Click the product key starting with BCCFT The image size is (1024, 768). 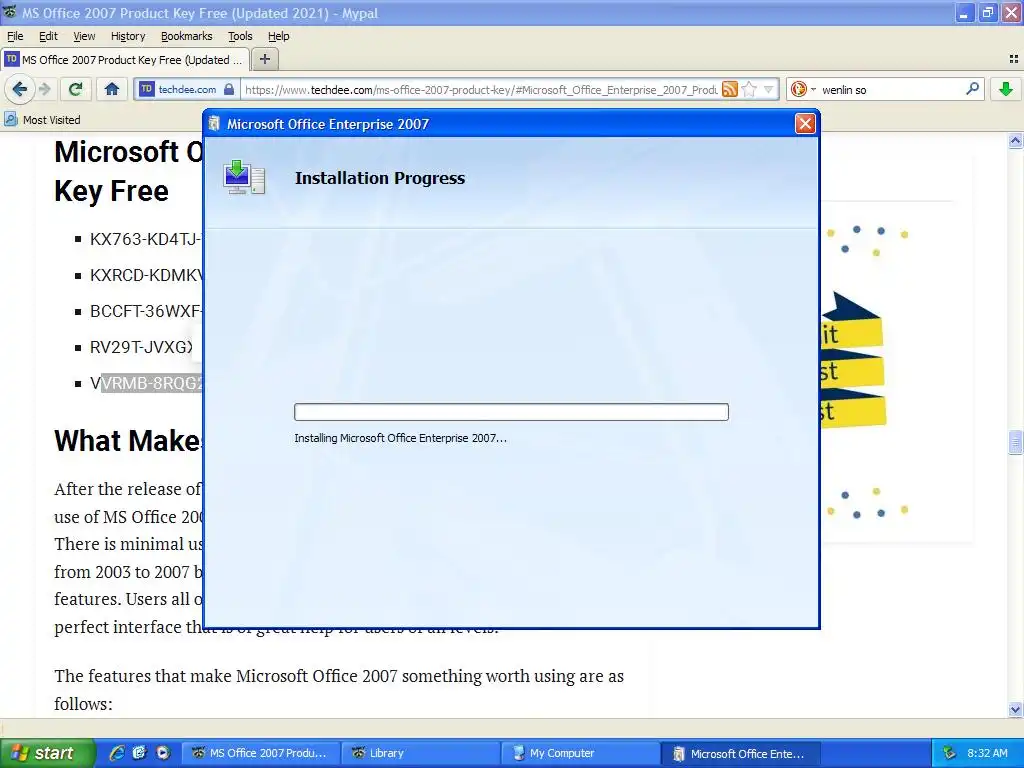[146, 311]
